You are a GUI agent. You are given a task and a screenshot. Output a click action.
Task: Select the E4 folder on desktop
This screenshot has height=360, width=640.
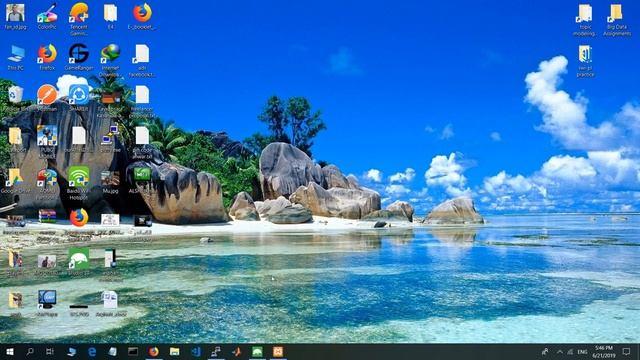click(x=111, y=16)
